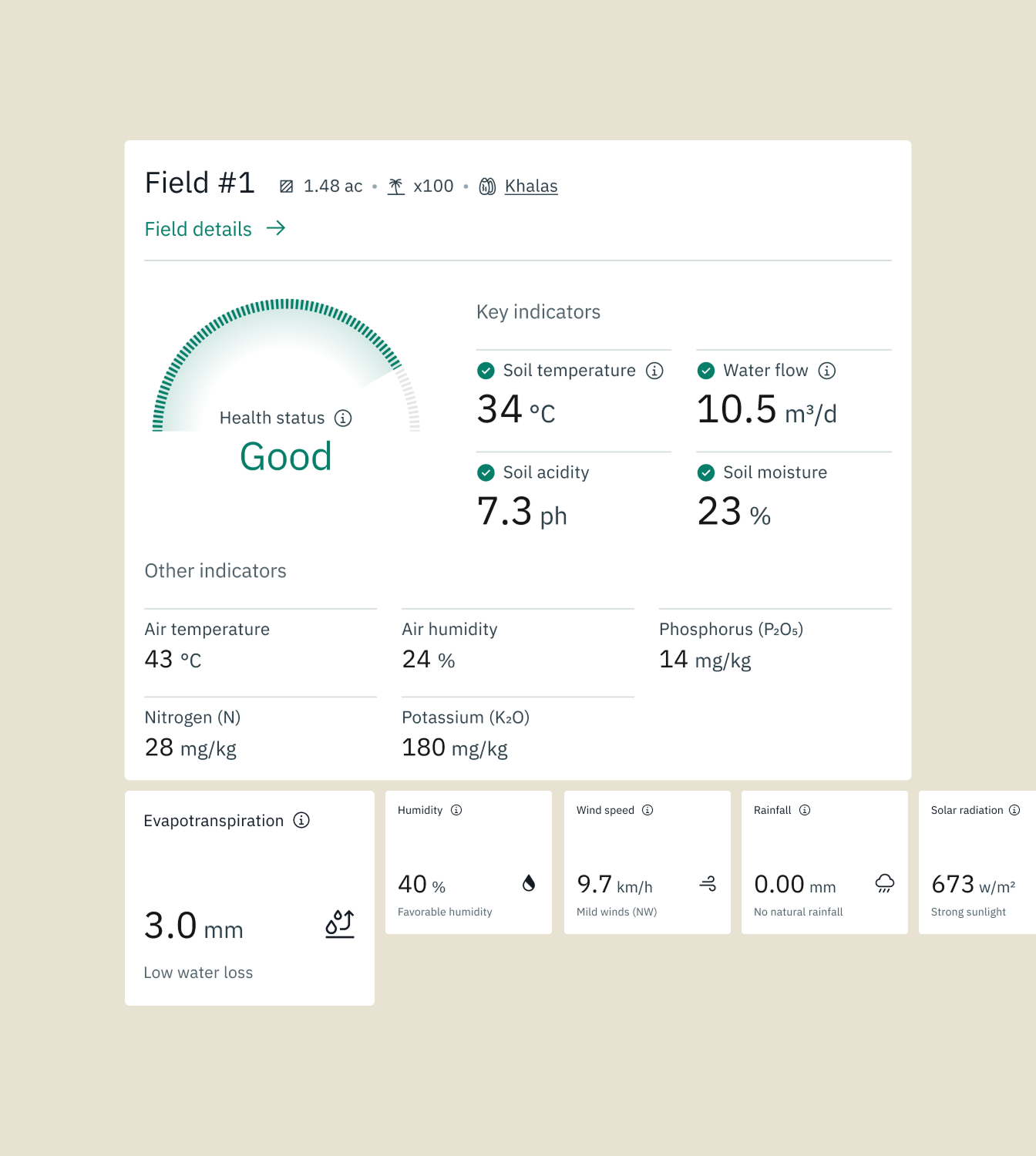Open the Soil temperature info tooltip
This screenshot has height=1156, width=1036.
tap(654, 371)
